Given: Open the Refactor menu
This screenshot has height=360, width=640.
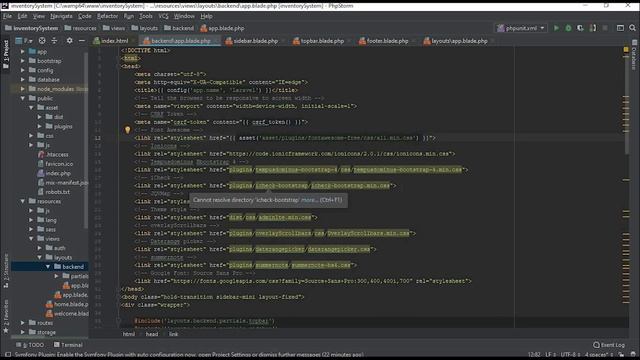Looking at the screenshot, I should [x=107, y=16].
